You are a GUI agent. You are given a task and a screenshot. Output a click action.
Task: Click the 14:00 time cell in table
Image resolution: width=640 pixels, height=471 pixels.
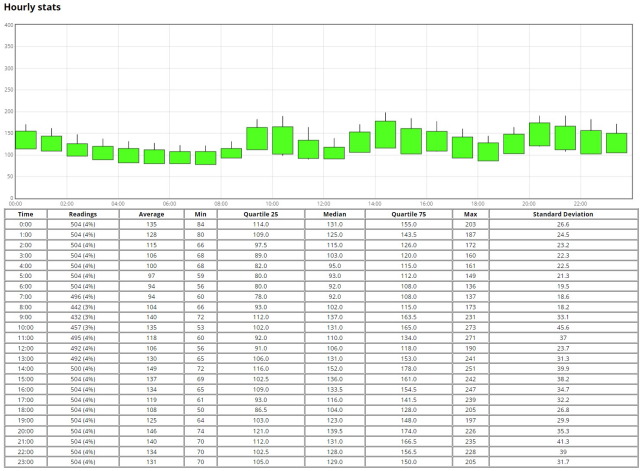(25, 369)
